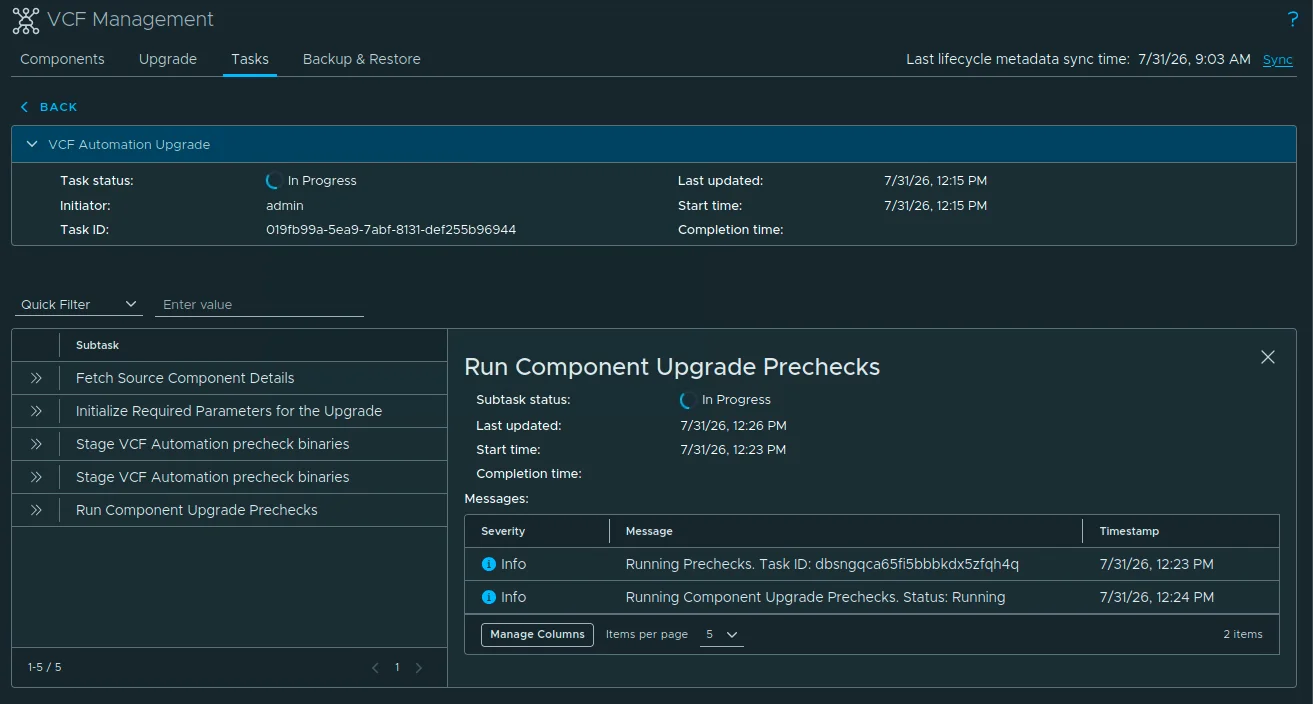Click the 1-5 / 5 pagination count

pyautogui.click(x=45, y=667)
